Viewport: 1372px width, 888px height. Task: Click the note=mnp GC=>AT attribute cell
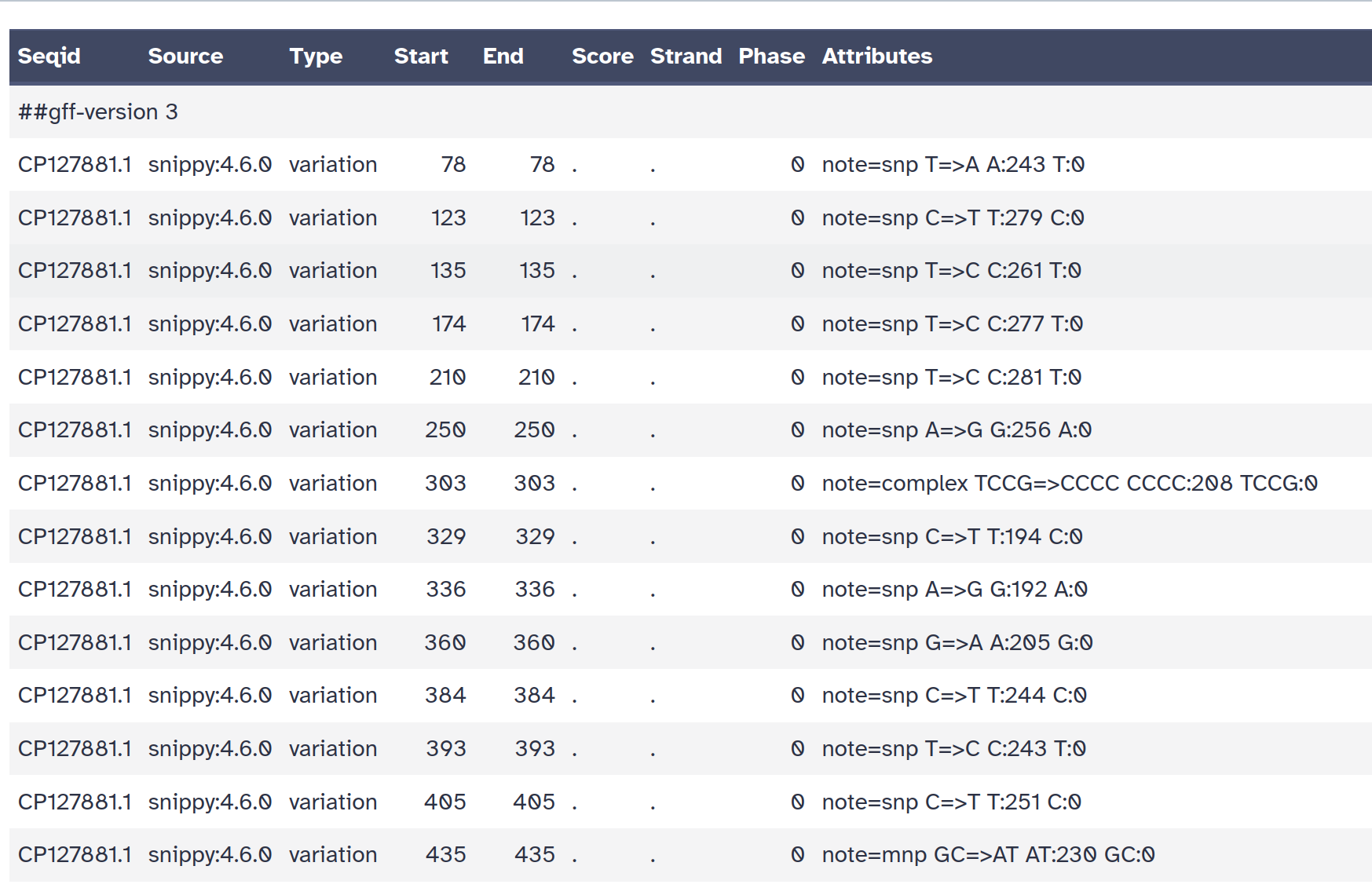[x=987, y=855]
